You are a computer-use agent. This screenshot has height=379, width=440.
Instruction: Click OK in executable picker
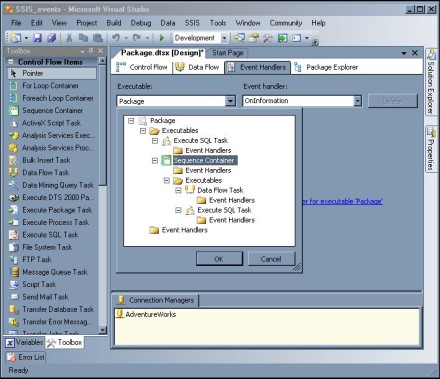coord(219,259)
